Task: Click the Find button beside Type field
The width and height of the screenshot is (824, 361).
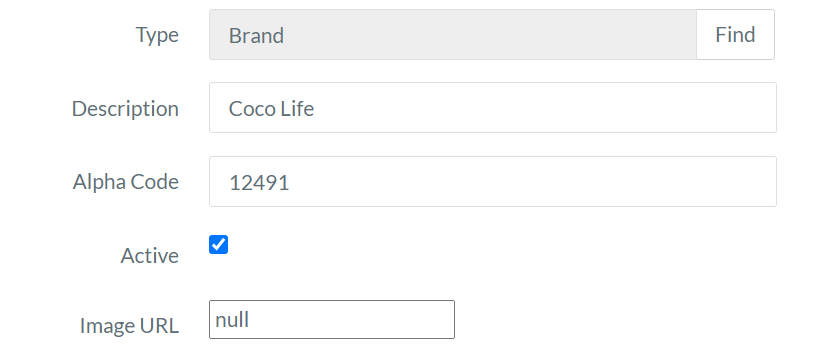Action: point(735,35)
